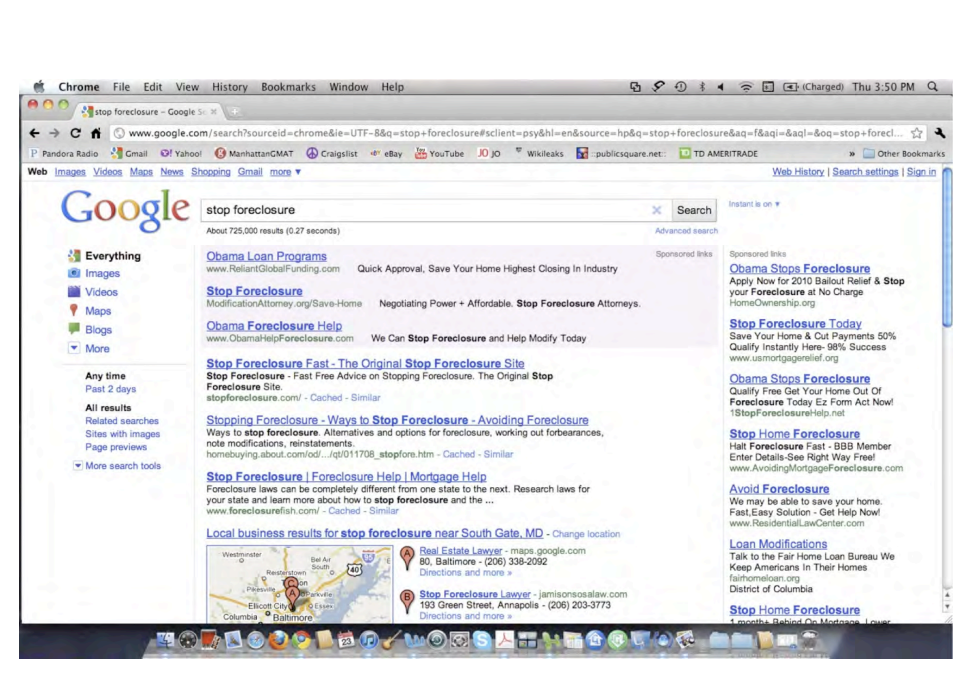The image size is (972, 678).
Task: Open Related searches filter
Action: pos(122,421)
